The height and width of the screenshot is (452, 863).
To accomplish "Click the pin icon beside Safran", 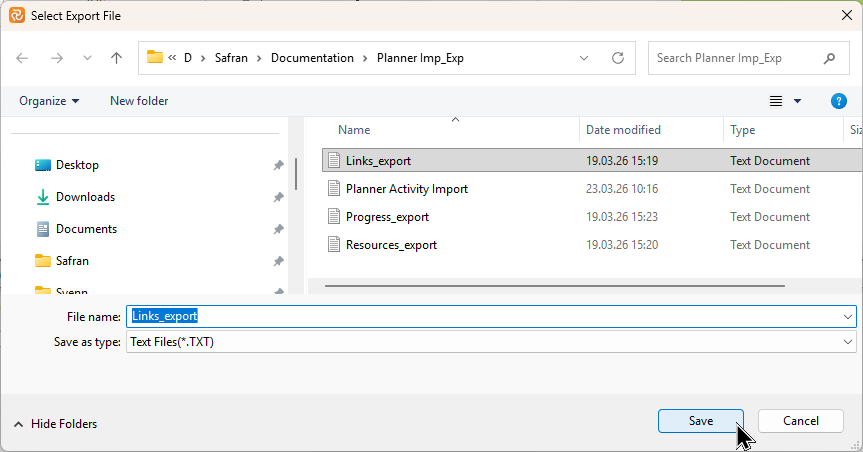I will coord(278,260).
